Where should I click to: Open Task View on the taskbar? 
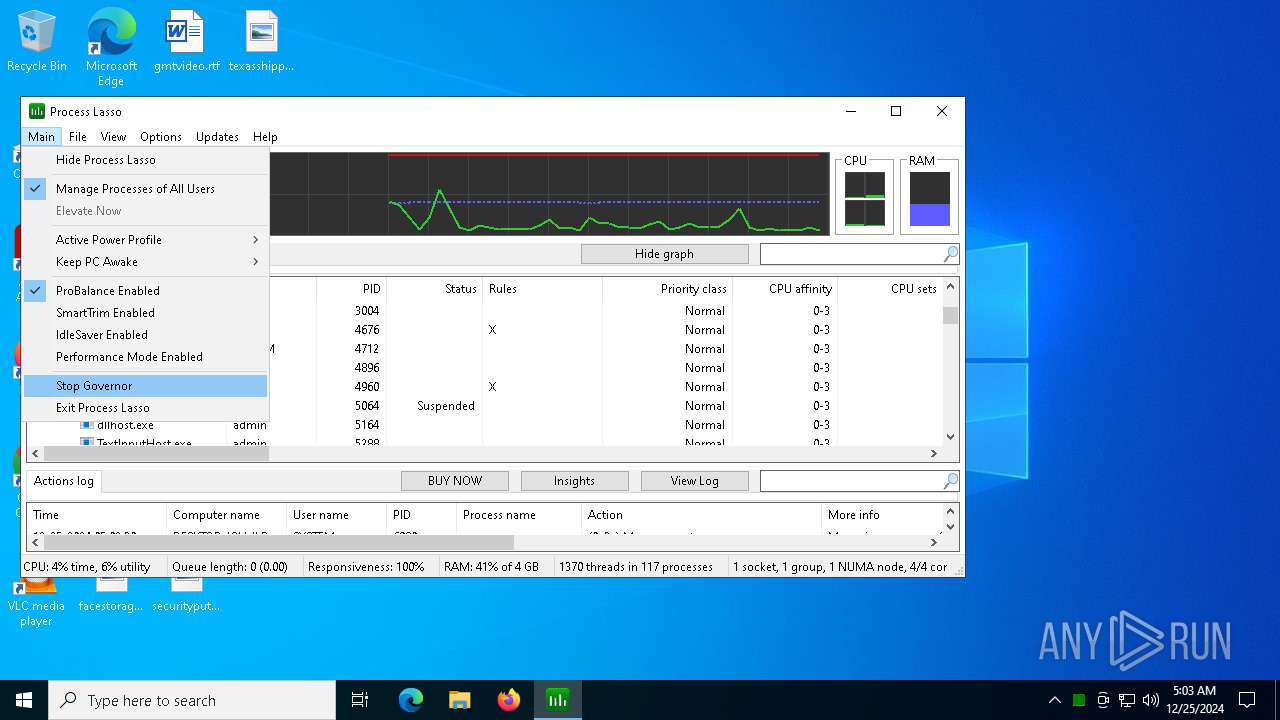pyautogui.click(x=360, y=700)
